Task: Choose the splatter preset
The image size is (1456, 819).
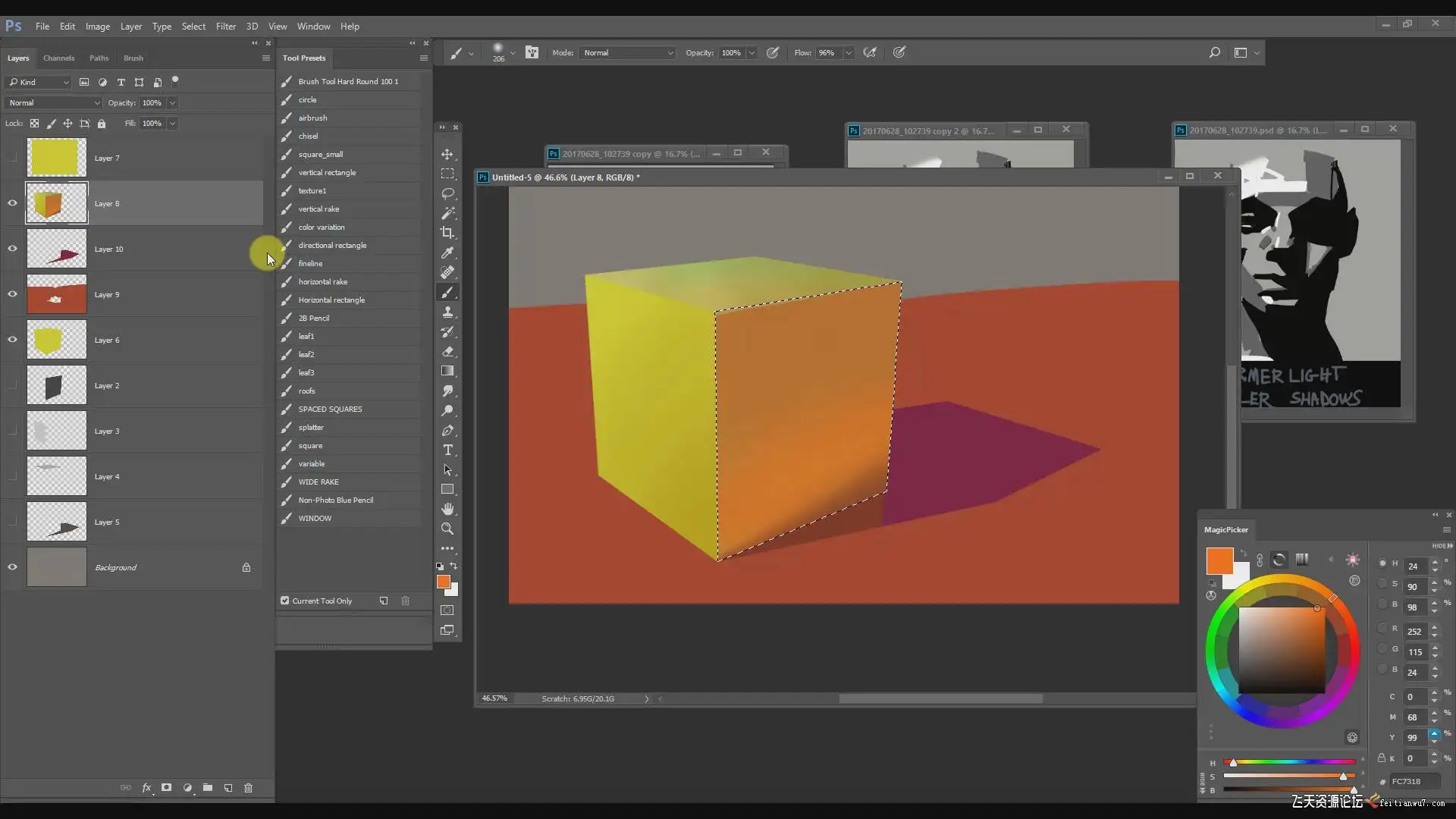Action: coord(349,427)
